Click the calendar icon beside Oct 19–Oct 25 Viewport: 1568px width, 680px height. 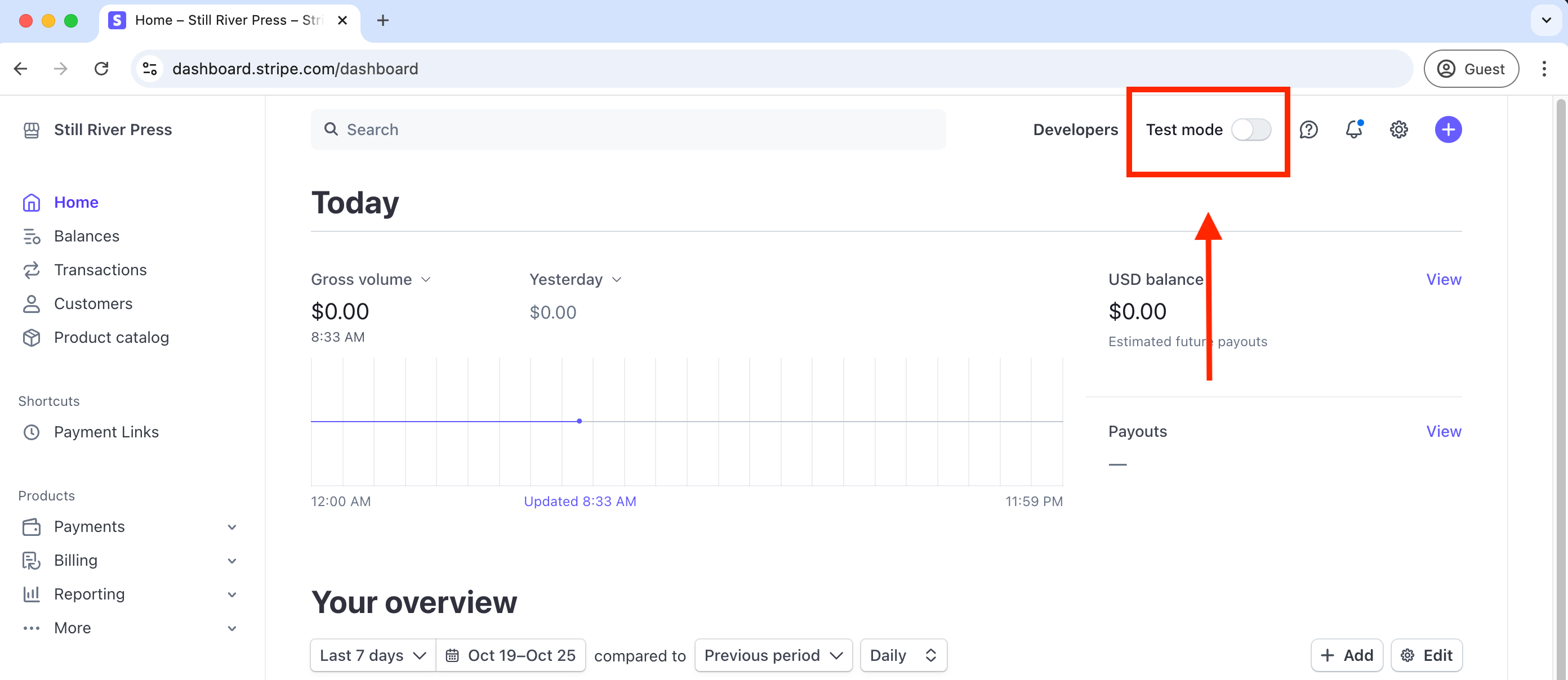point(452,655)
